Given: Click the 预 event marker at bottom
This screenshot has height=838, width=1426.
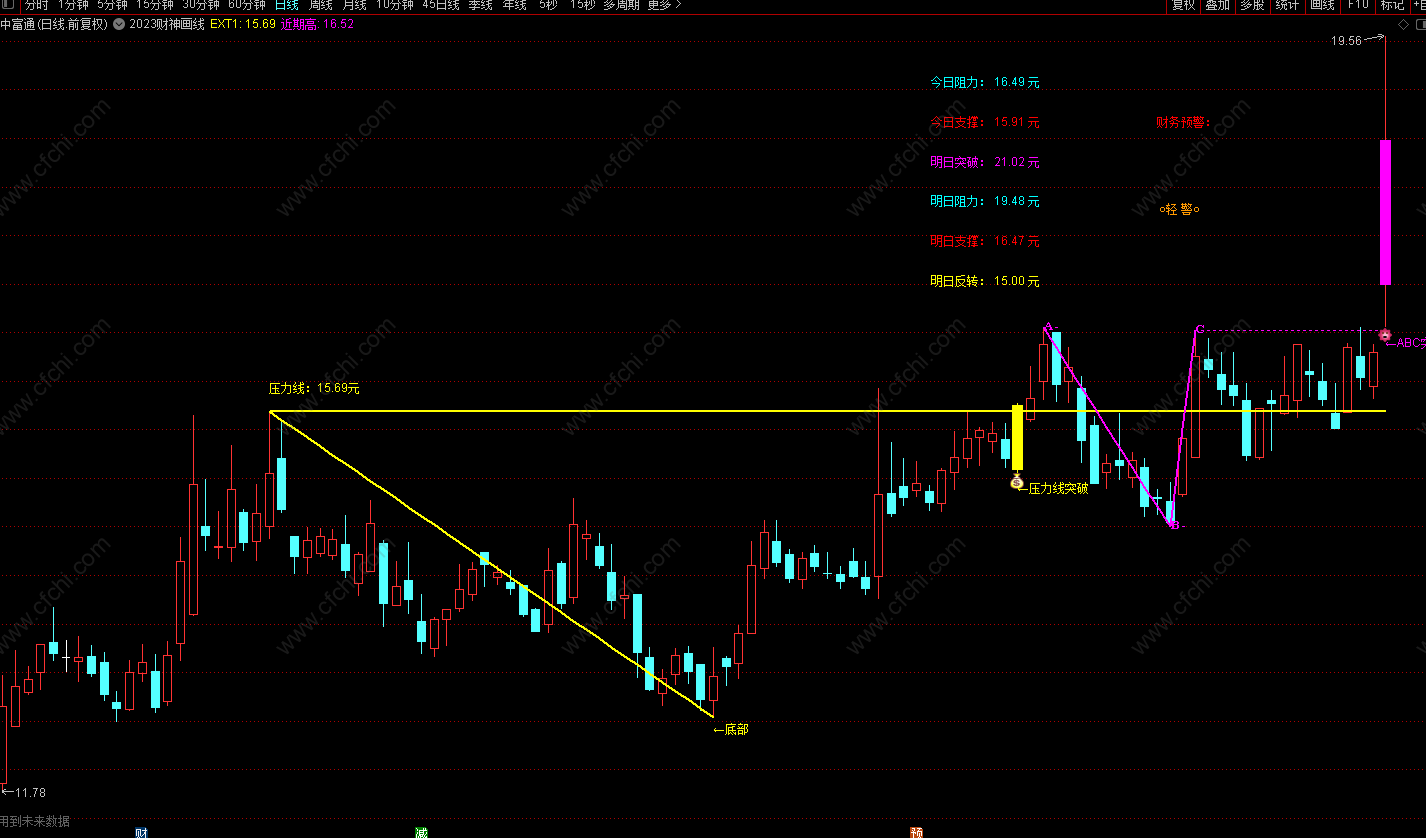Looking at the screenshot, I should pyautogui.click(x=917, y=832).
